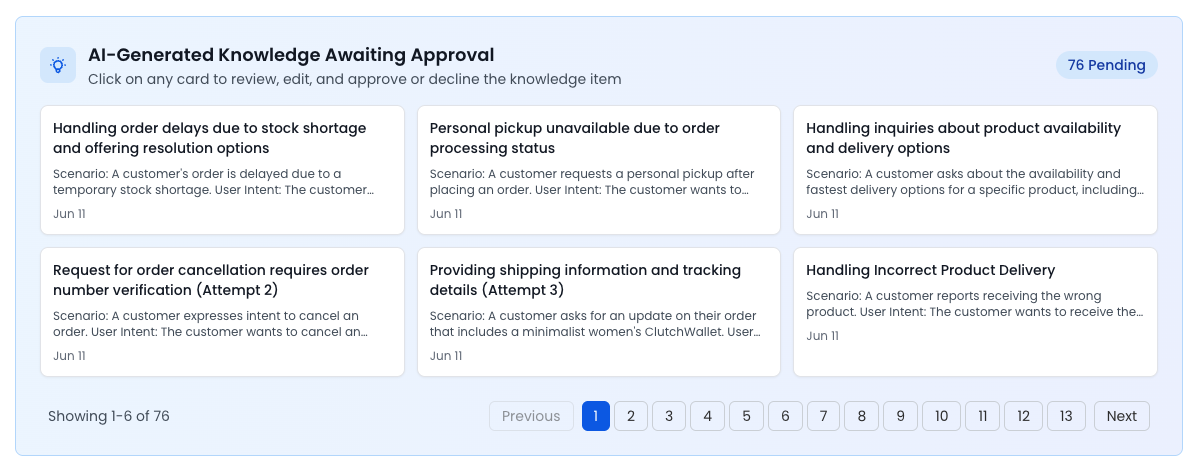Jump to page 2

(x=631, y=416)
